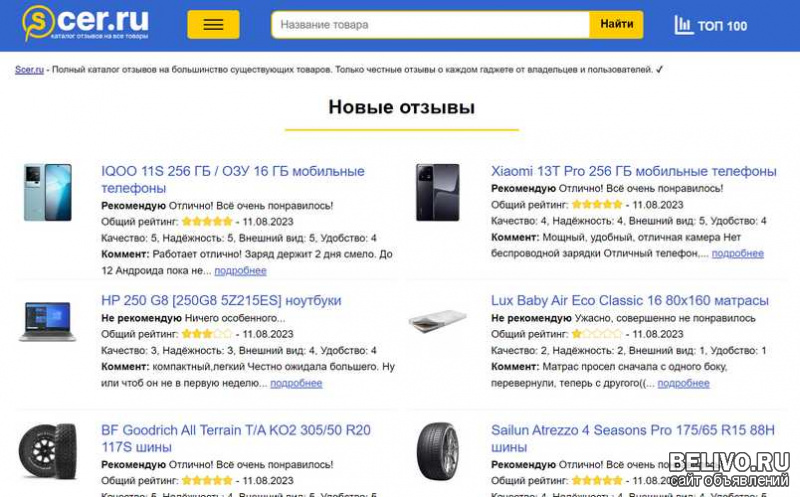The height and width of the screenshot is (497, 800).
Task: Click inside the Название товара search field
Action: click(x=430, y=24)
